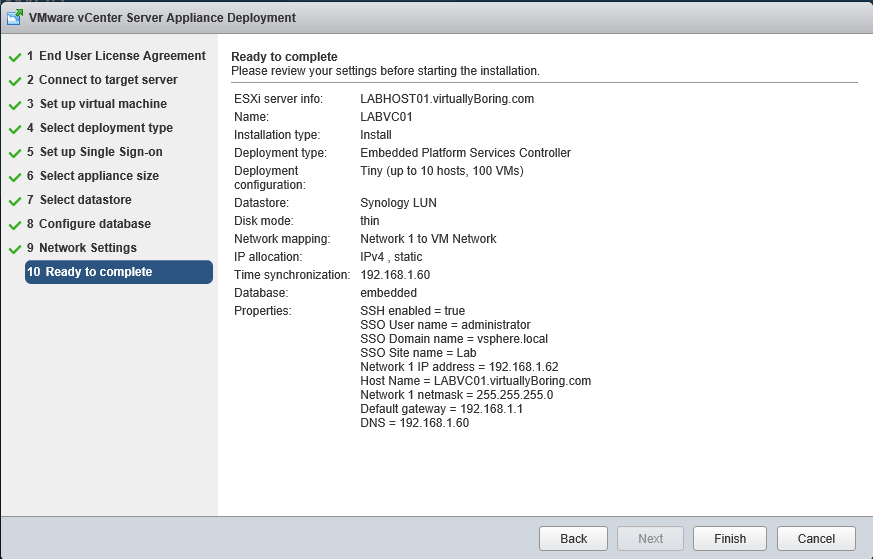Click the Properties: label
The height and width of the screenshot is (559, 873).
pos(263,311)
